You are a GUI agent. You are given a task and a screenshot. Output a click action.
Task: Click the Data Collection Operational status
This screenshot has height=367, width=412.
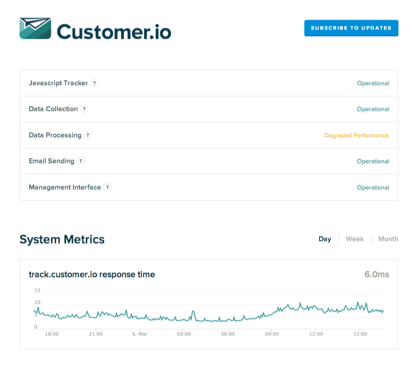(x=373, y=109)
